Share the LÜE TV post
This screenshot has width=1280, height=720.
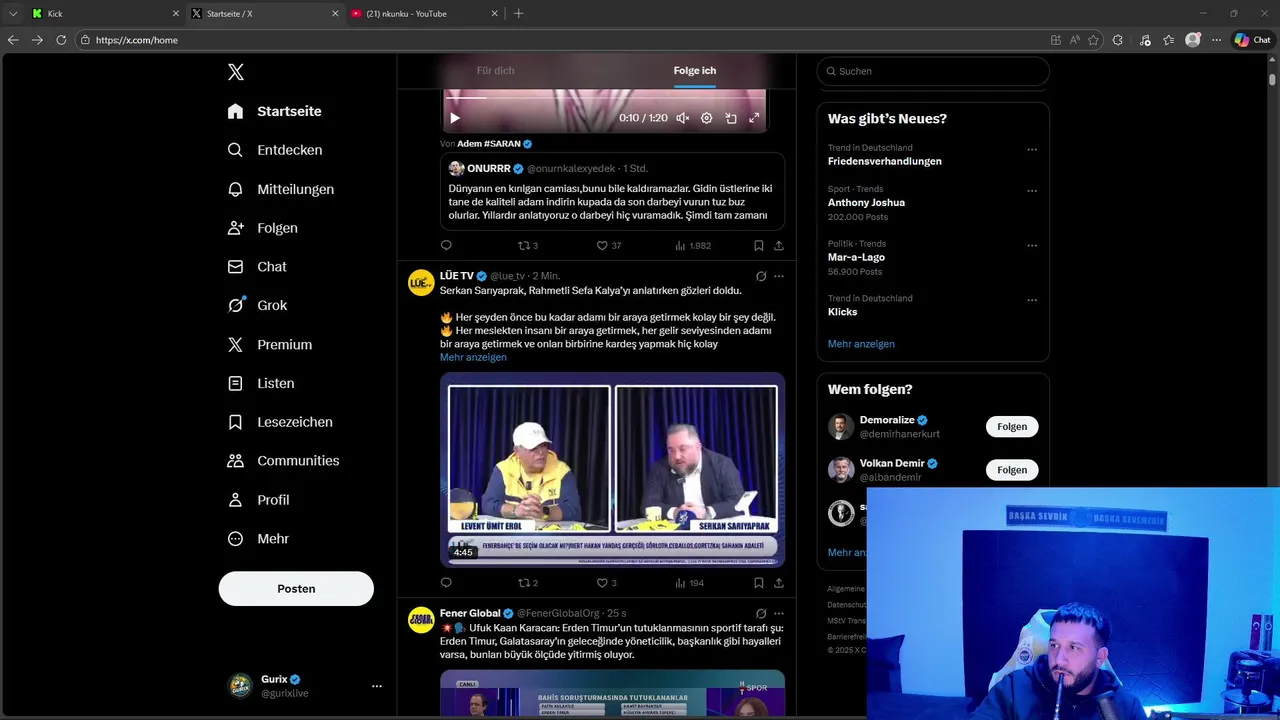pyautogui.click(x=779, y=583)
